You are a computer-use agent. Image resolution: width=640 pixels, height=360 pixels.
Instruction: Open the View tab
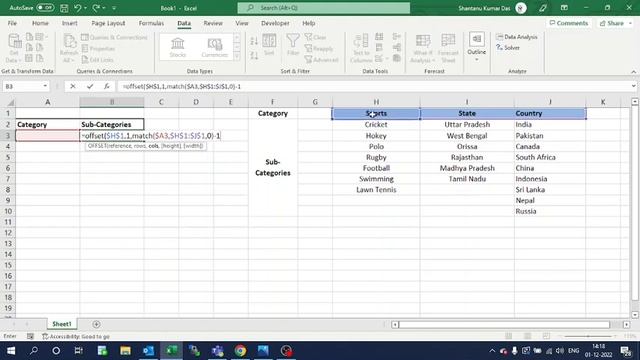coord(242,23)
